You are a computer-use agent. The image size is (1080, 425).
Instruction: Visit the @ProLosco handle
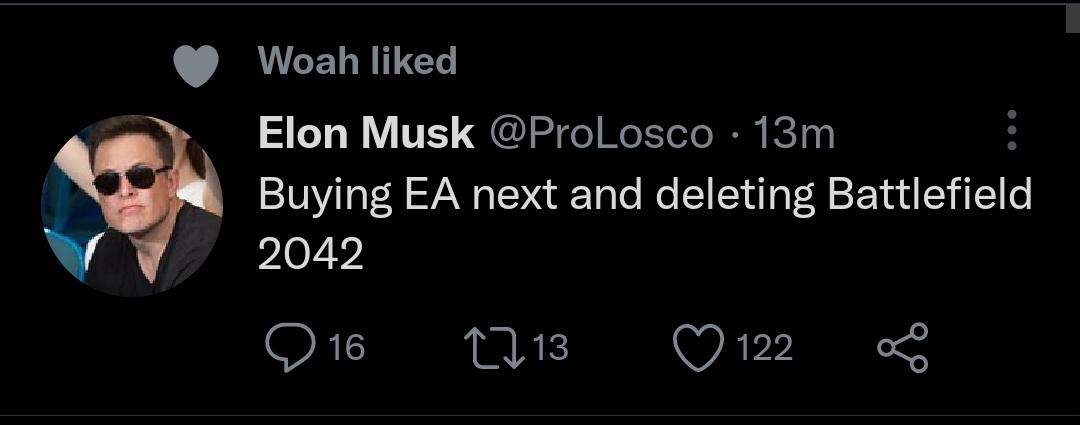599,133
